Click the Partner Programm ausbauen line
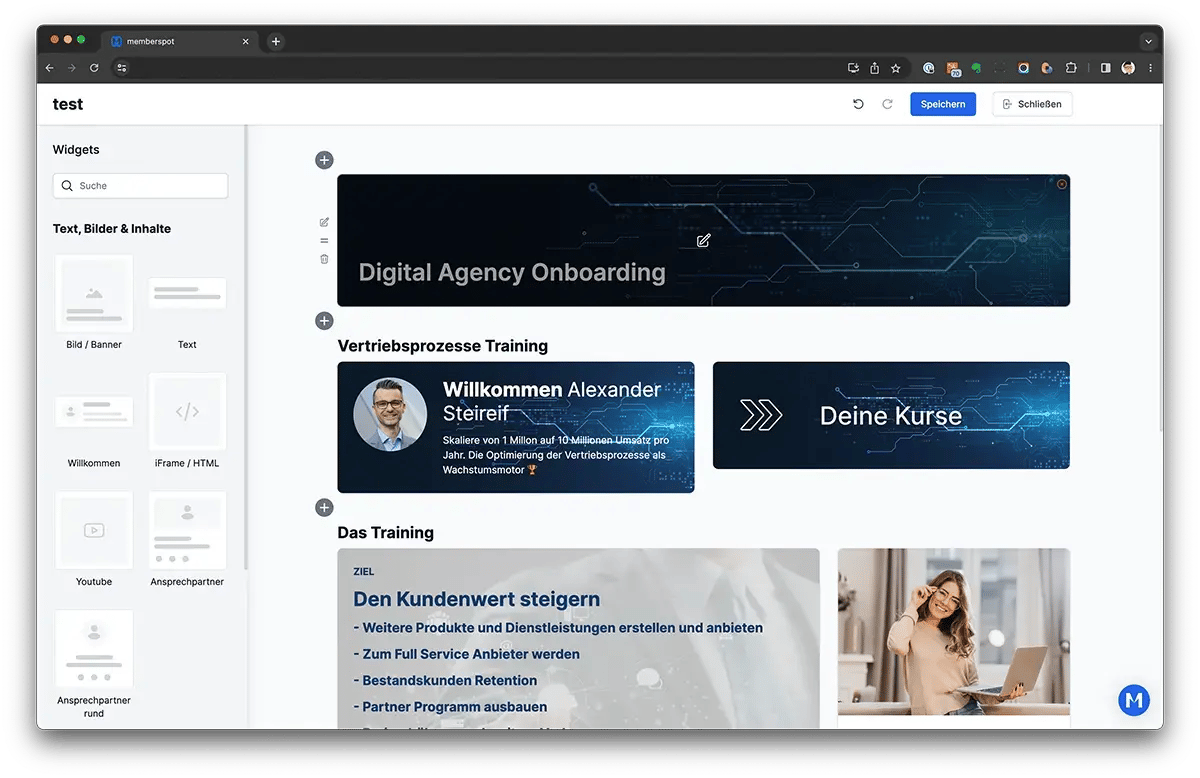Viewport: 1200px width, 778px height. 450,706
